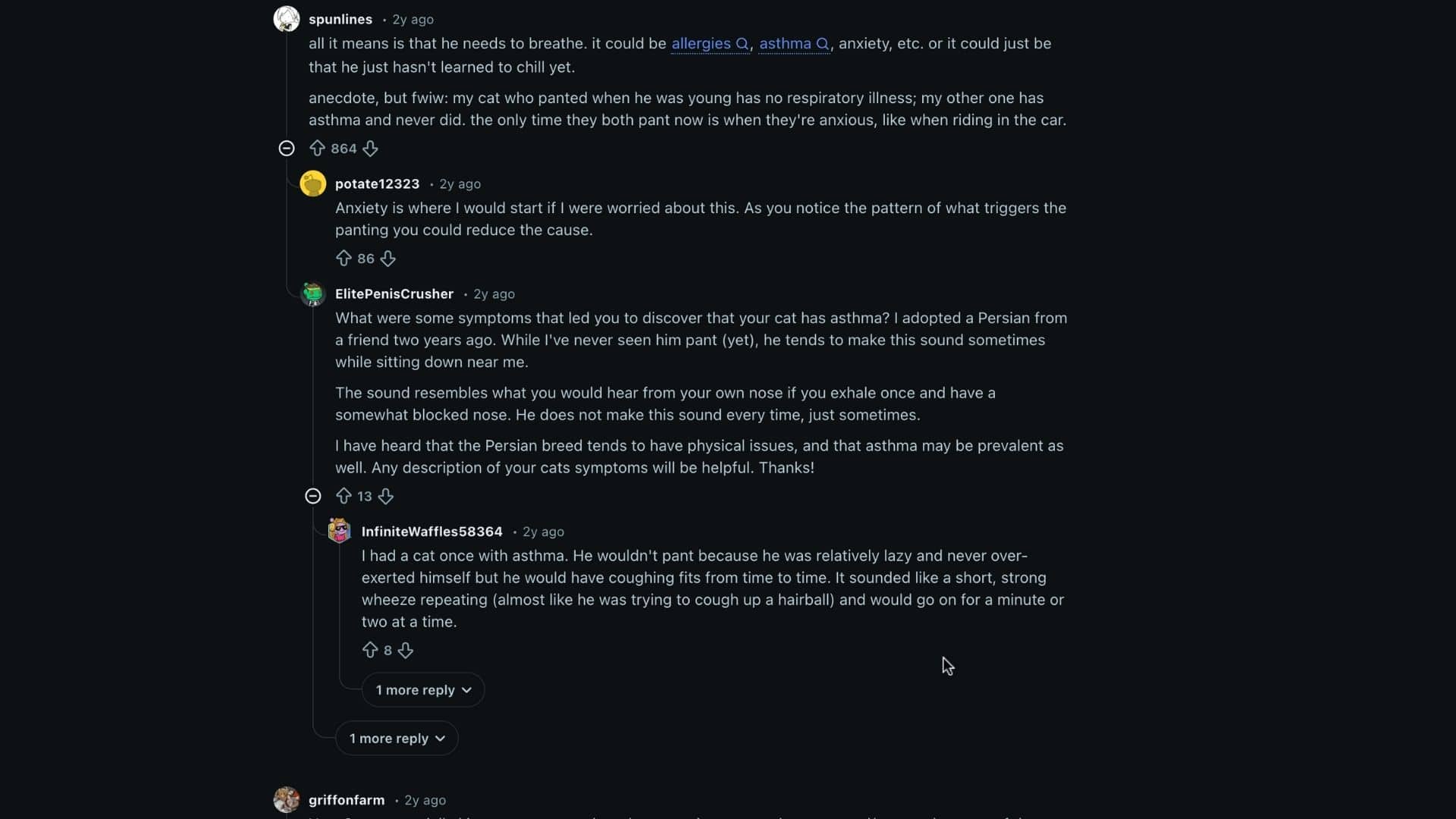
Task: Collapse spunlines' comment thread
Action: coord(287,148)
